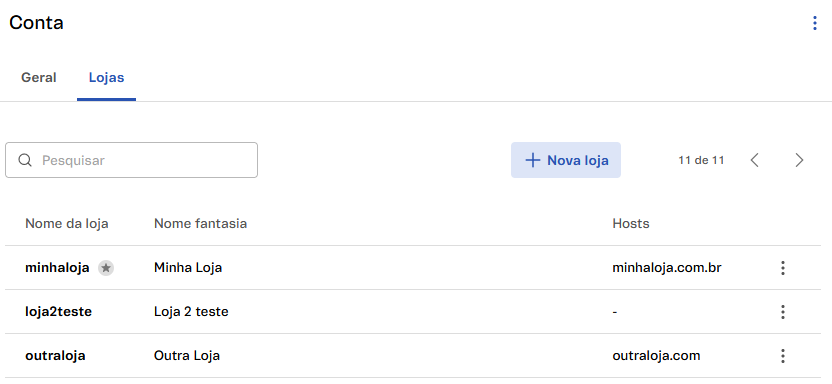This screenshot has height=384, width=832.
Task: Open the loja2teste row three-dot menu
Action: coord(783,312)
